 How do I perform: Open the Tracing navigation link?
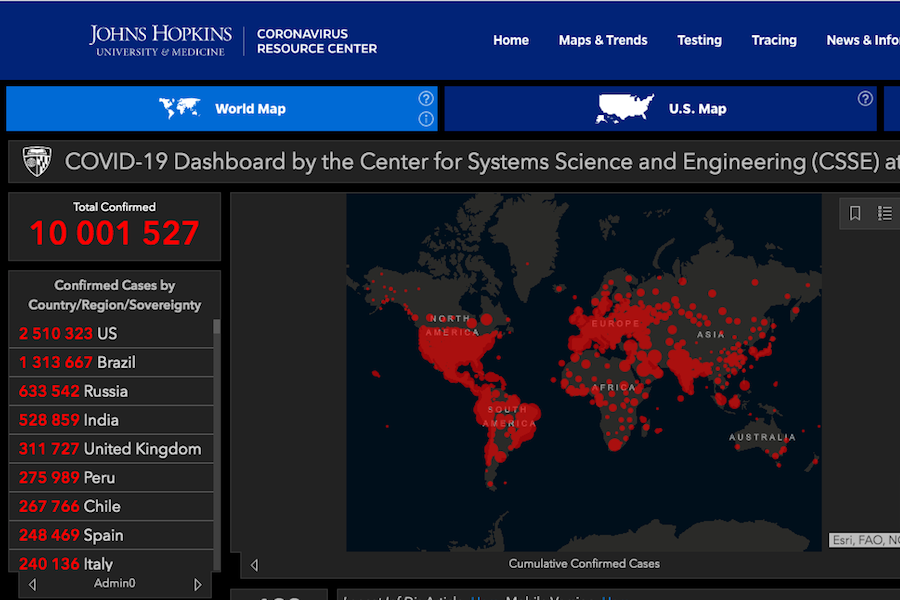click(x=774, y=40)
